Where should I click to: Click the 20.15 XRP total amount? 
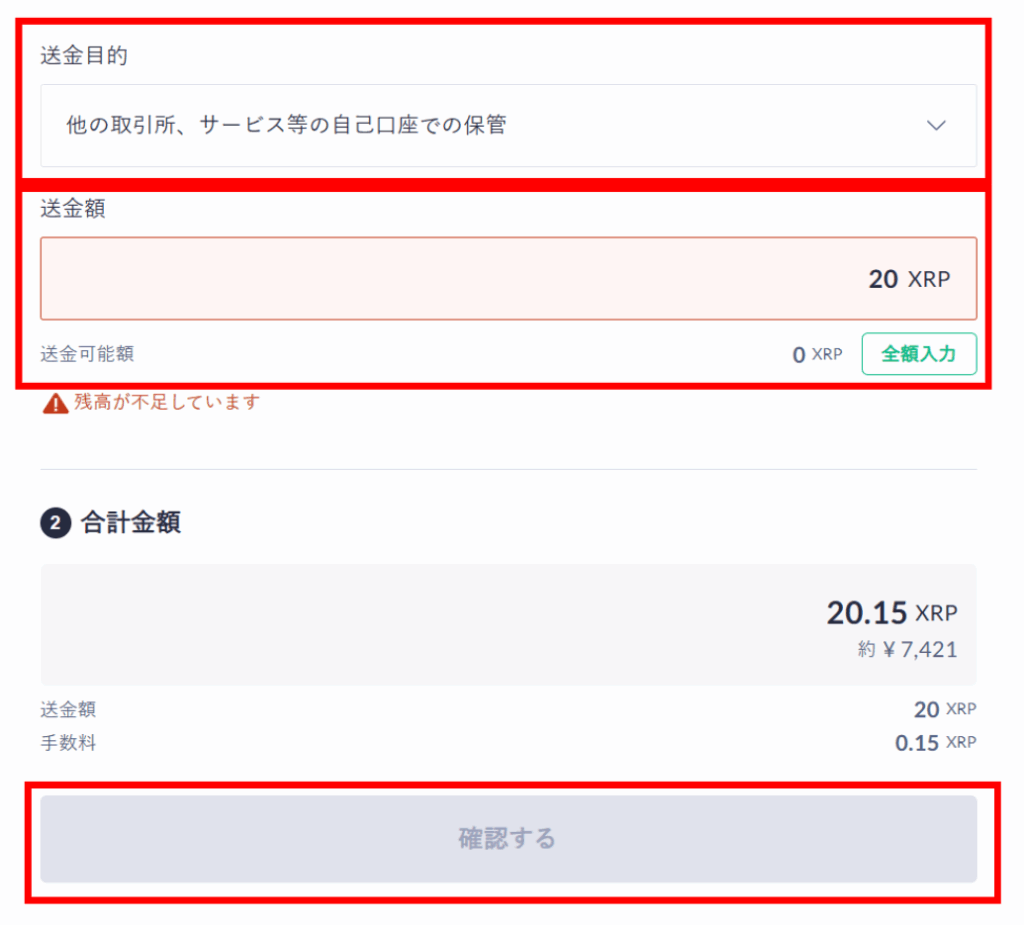tap(891, 613)
